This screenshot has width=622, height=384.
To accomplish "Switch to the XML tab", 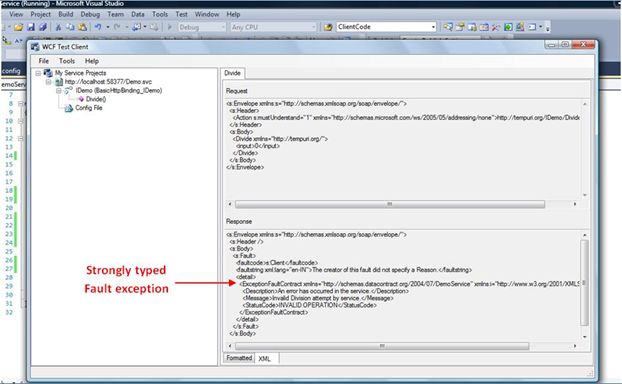I will click(x=265, y=359).
